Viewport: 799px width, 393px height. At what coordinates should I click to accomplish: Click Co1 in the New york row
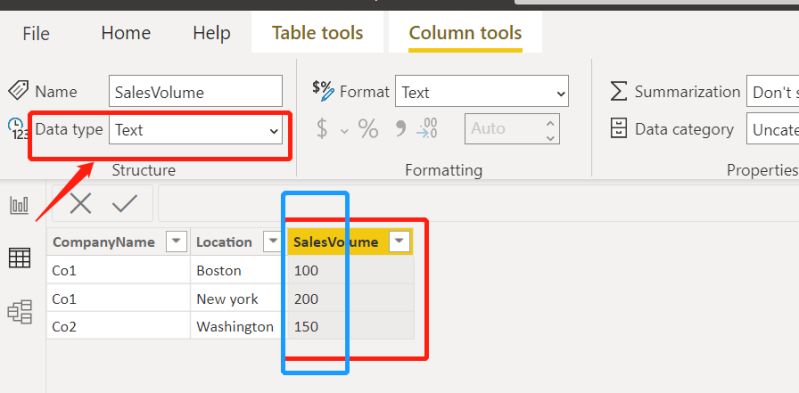pos(118,298)
